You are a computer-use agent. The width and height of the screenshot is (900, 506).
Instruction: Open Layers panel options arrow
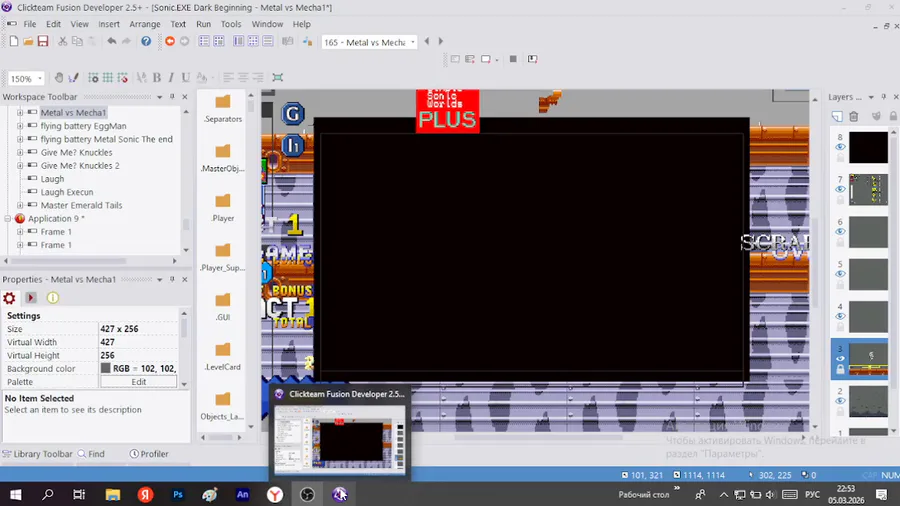pos(871,97)
